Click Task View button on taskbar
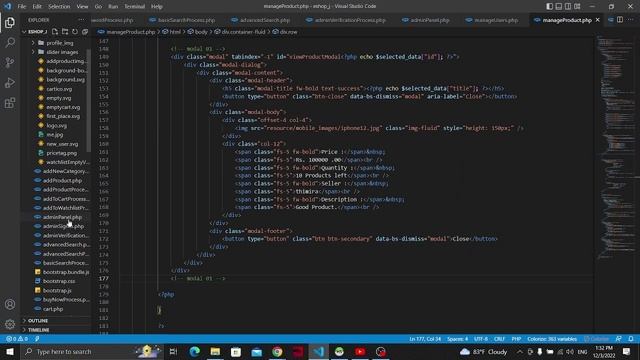The image size is (640, 360). point(173,351)
